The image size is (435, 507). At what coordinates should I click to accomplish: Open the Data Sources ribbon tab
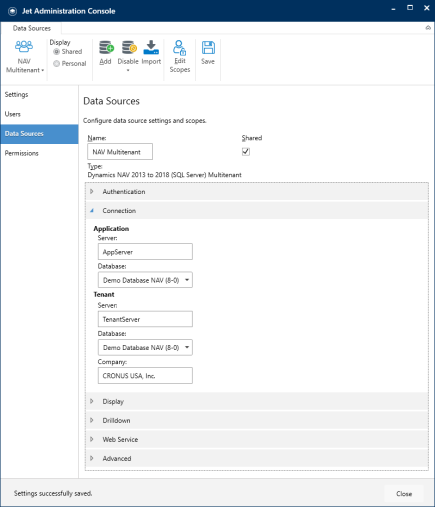point(32,28)
